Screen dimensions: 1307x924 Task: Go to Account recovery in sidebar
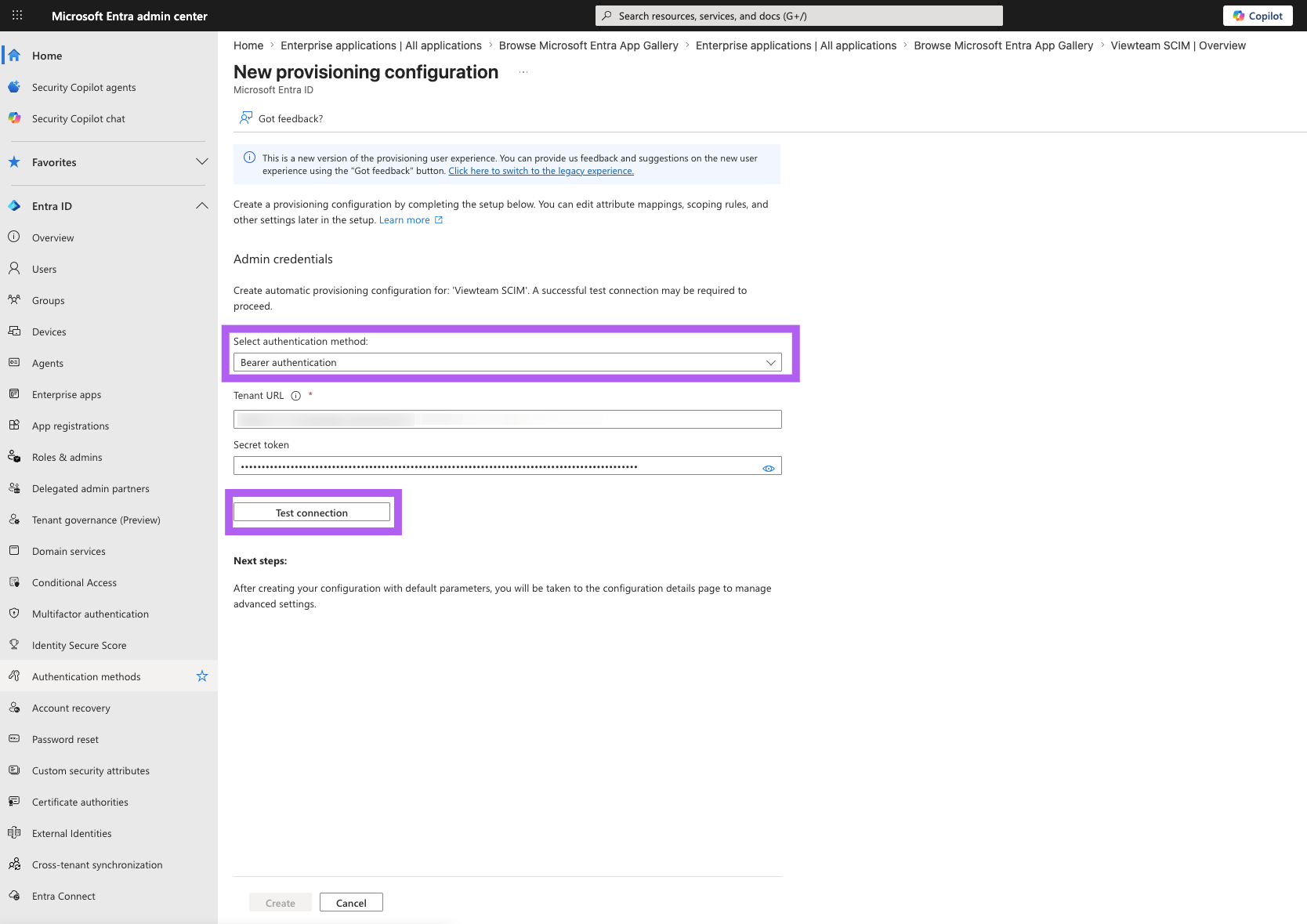click(x=71, y=708)
